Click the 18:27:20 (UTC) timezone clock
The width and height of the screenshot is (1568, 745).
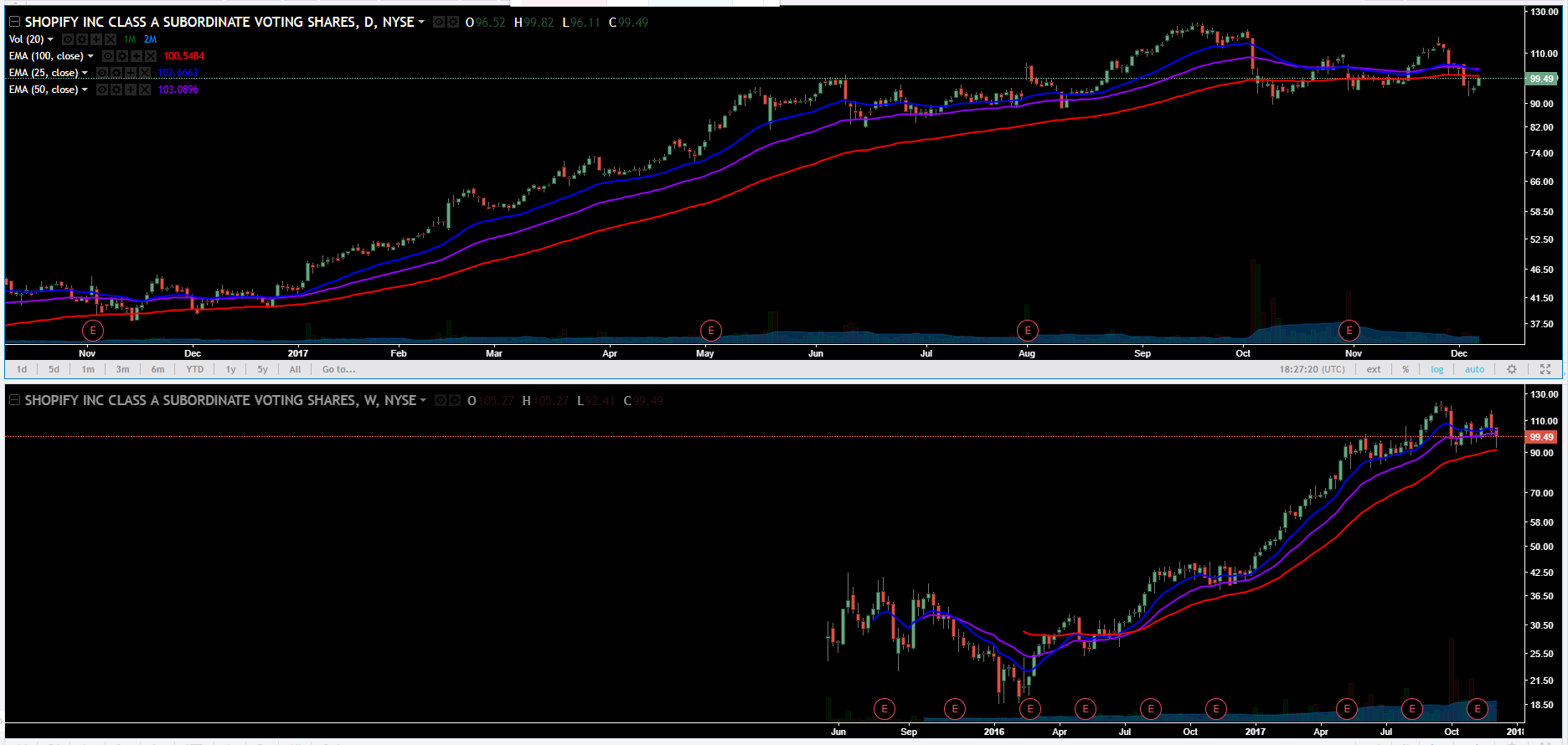pyautogui.click(x=1313, y=369)
